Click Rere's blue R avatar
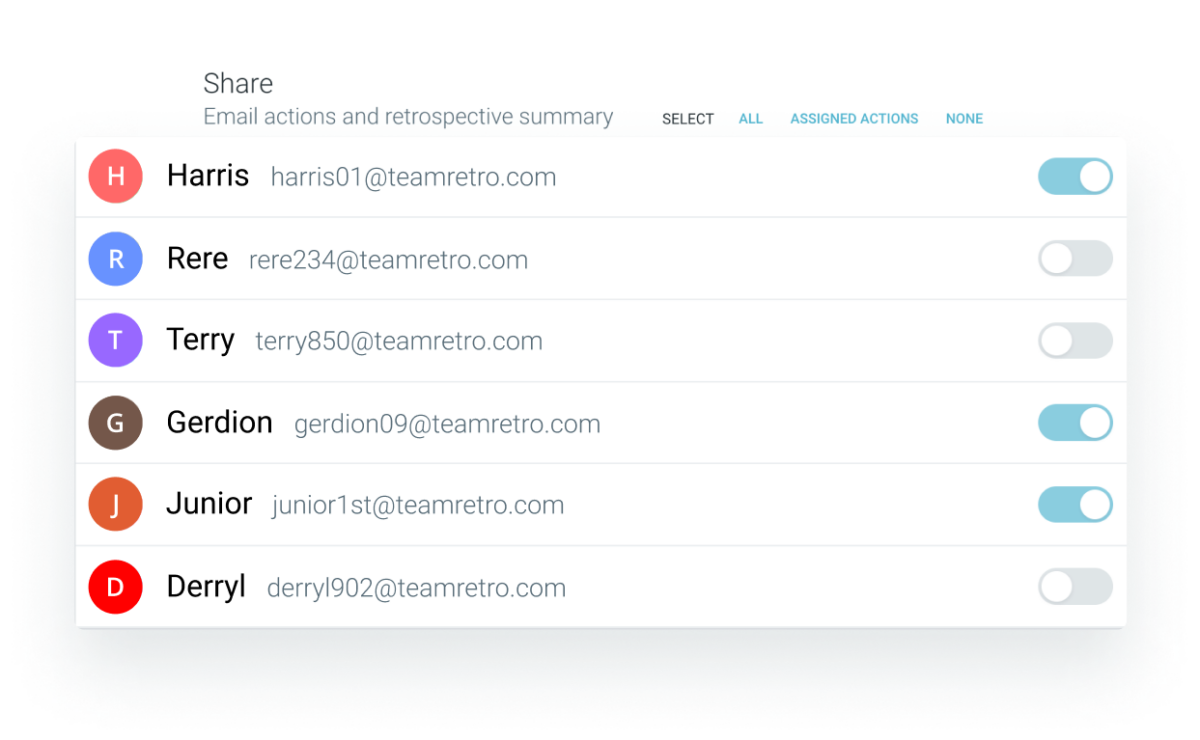 116,259
